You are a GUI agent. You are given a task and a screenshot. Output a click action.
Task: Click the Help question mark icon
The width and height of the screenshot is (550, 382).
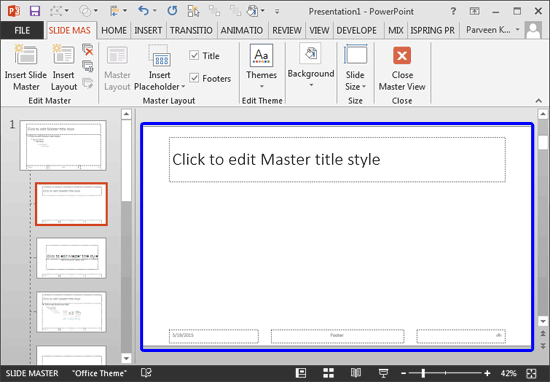pyautogui.click(x=453, y=11)
